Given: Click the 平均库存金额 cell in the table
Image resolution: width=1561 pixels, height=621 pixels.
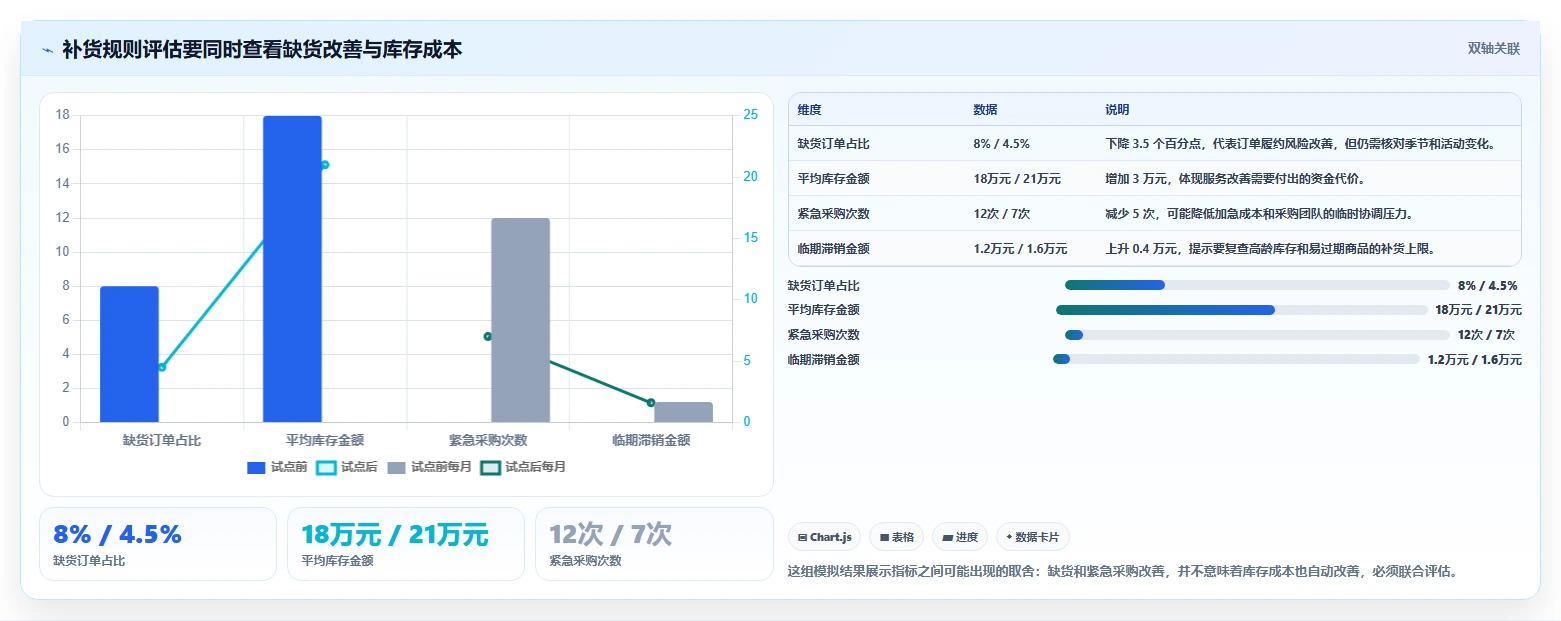Looking at the screenshot, I should 833,179.
